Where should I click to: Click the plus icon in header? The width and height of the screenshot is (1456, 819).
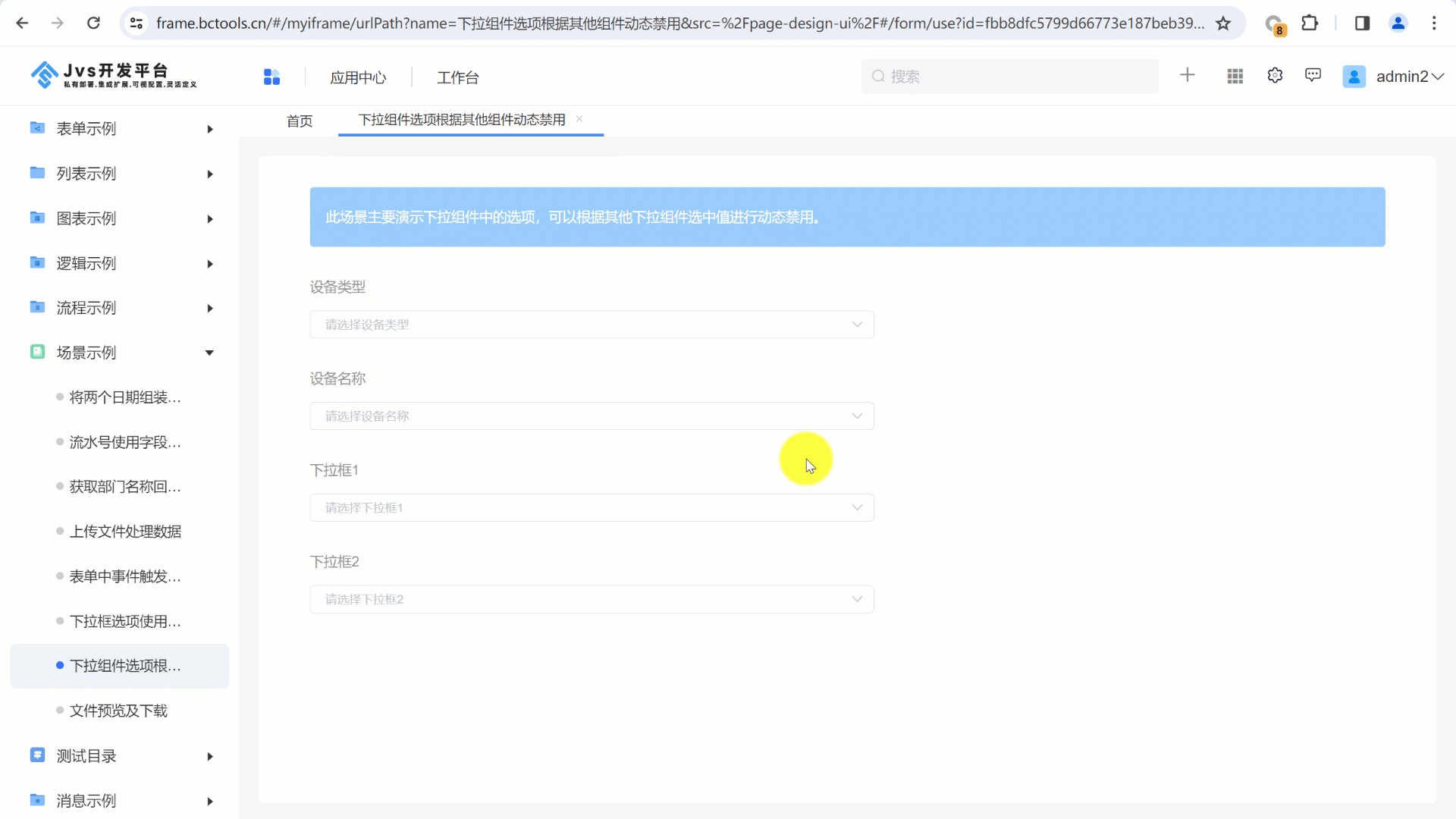click(x=1188, y=75)
